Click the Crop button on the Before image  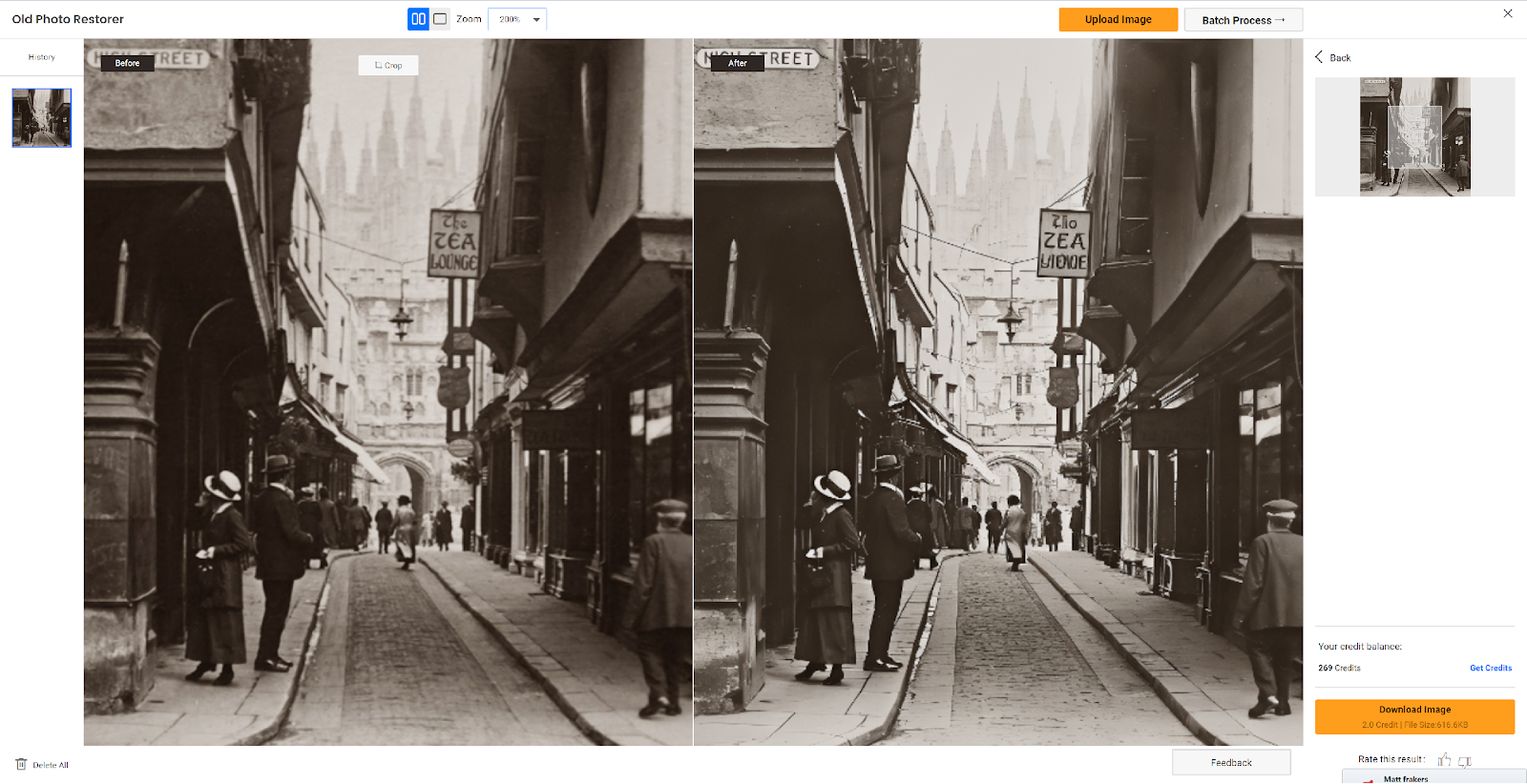(x=388, y=65)
